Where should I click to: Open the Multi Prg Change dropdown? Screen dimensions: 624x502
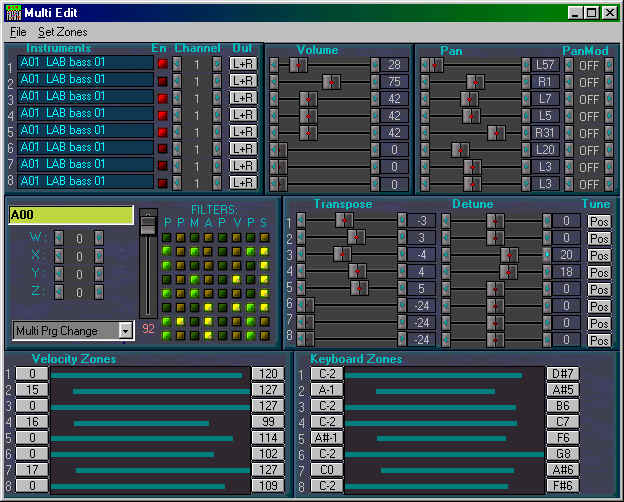[x=125, y=330]
